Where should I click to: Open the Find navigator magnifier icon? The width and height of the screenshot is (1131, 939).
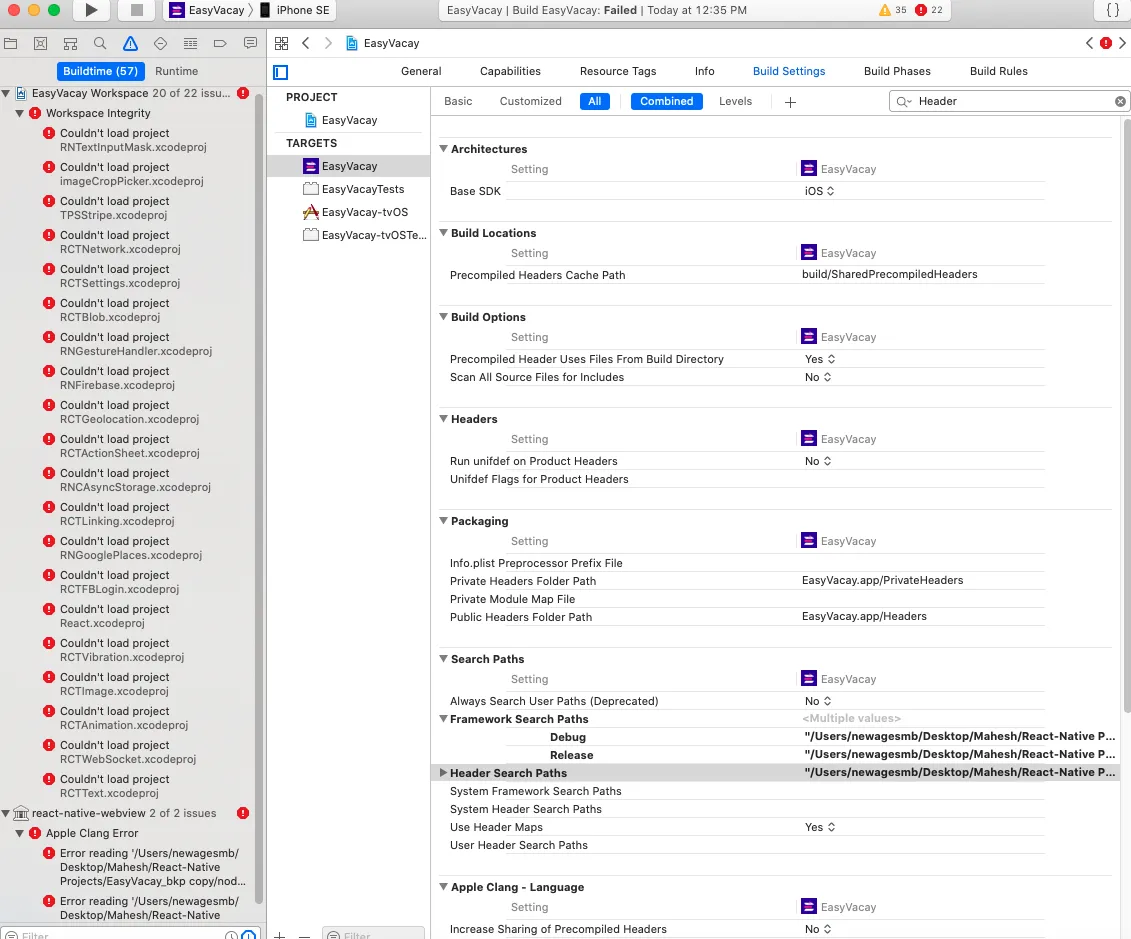pyautogui.click(x=100, y=43)
